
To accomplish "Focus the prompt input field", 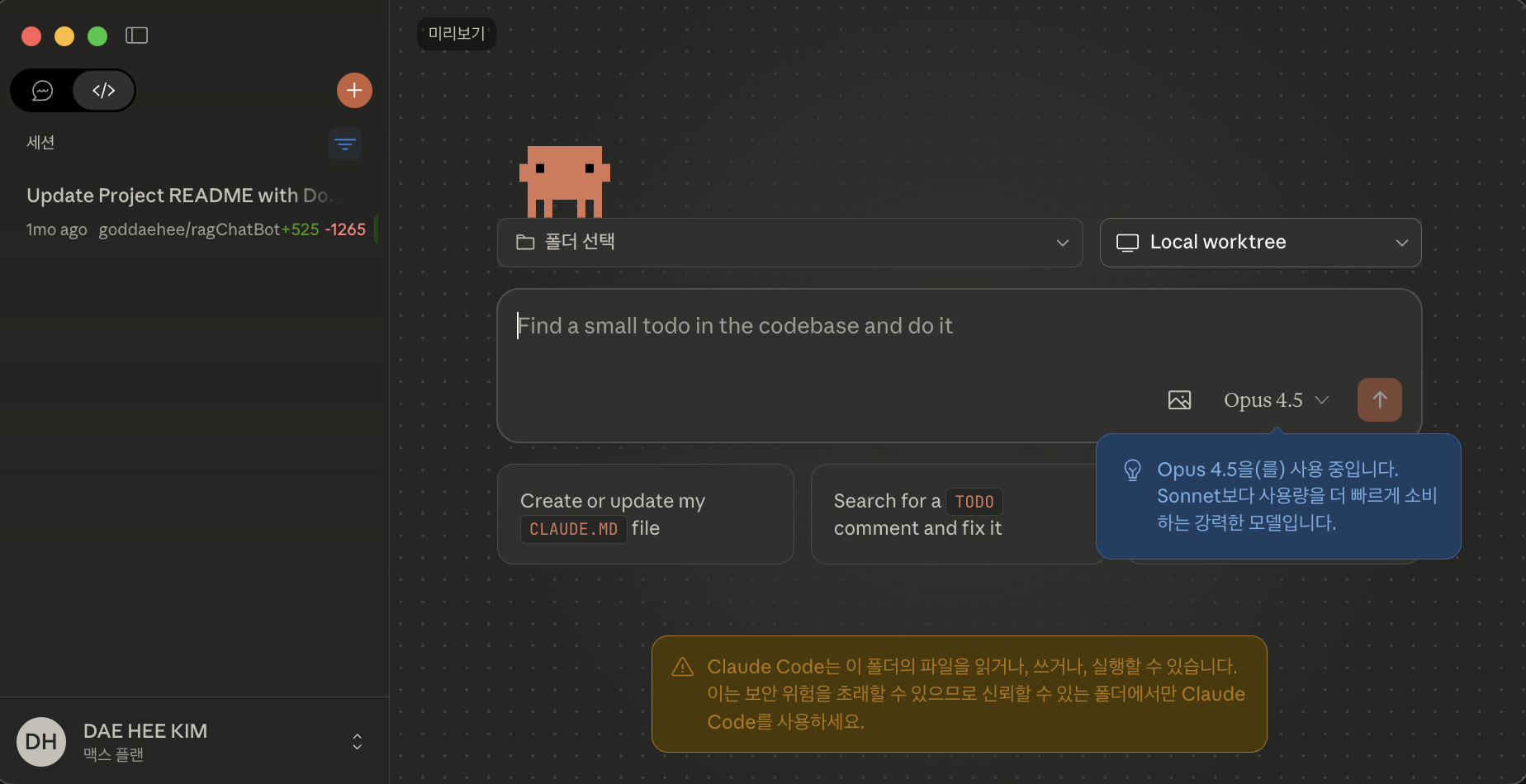I will click(x=958, y=326).
